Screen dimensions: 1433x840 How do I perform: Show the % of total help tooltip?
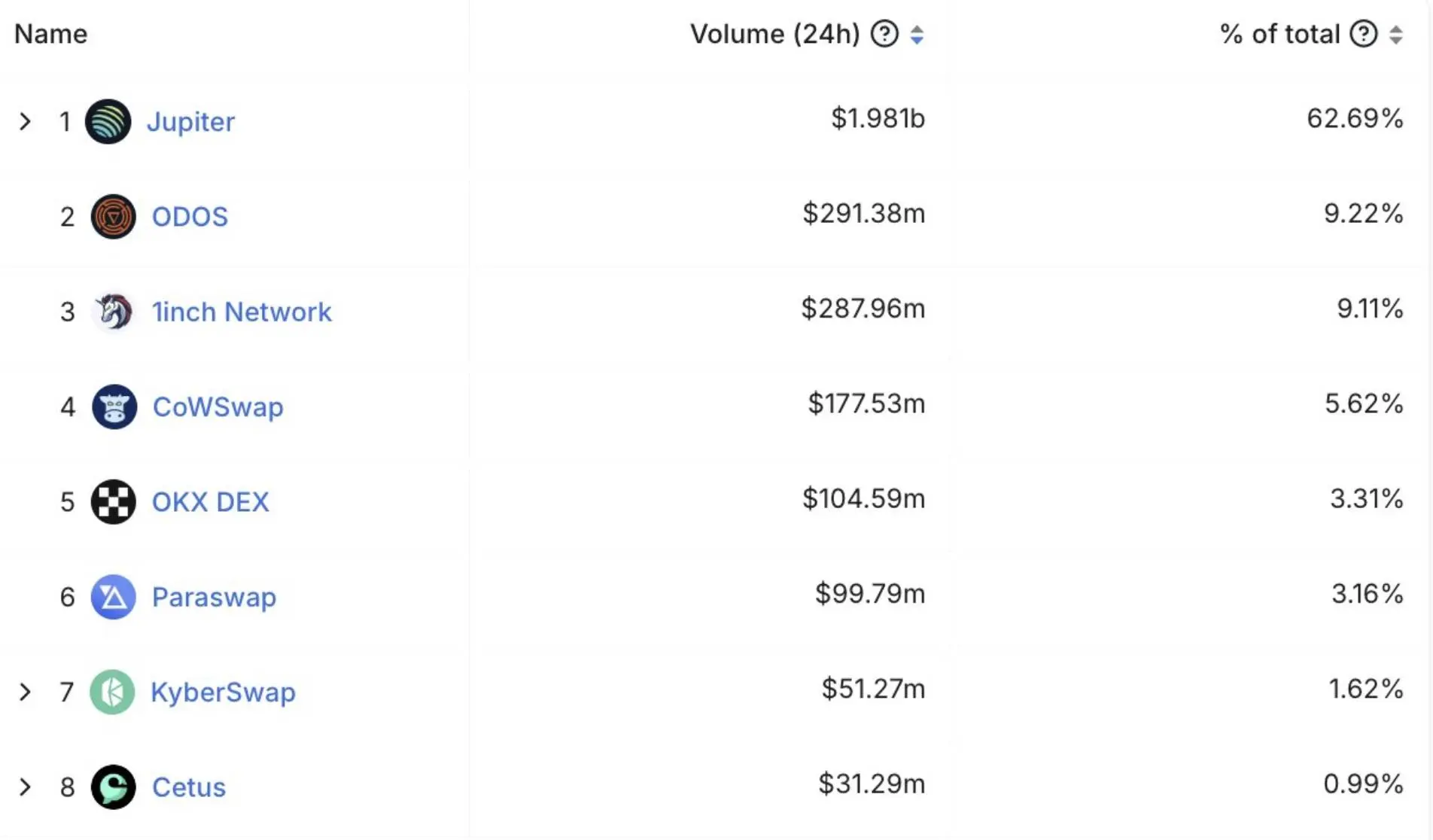1363,34
